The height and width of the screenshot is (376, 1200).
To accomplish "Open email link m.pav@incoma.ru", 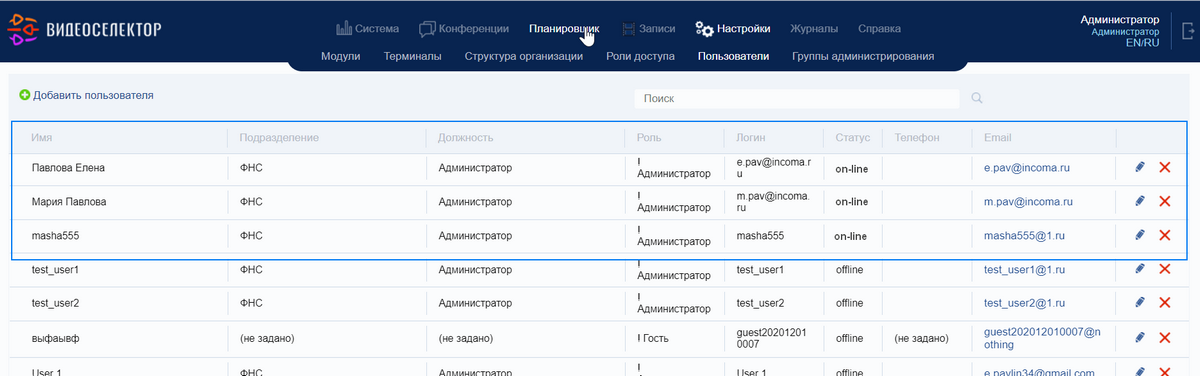I will (1028, 201).
